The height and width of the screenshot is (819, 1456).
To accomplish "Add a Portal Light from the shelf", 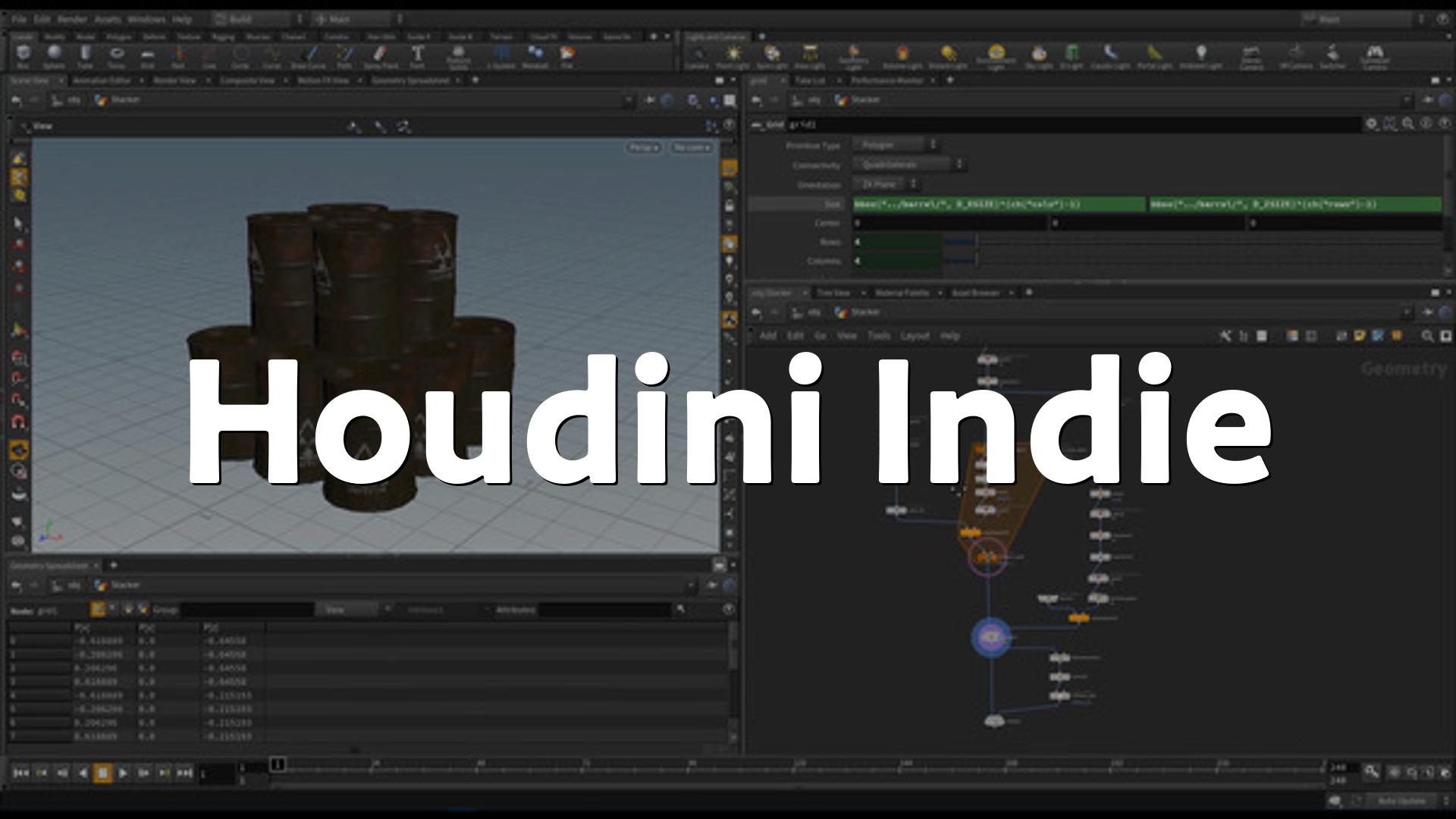I will coord(1154,56).
